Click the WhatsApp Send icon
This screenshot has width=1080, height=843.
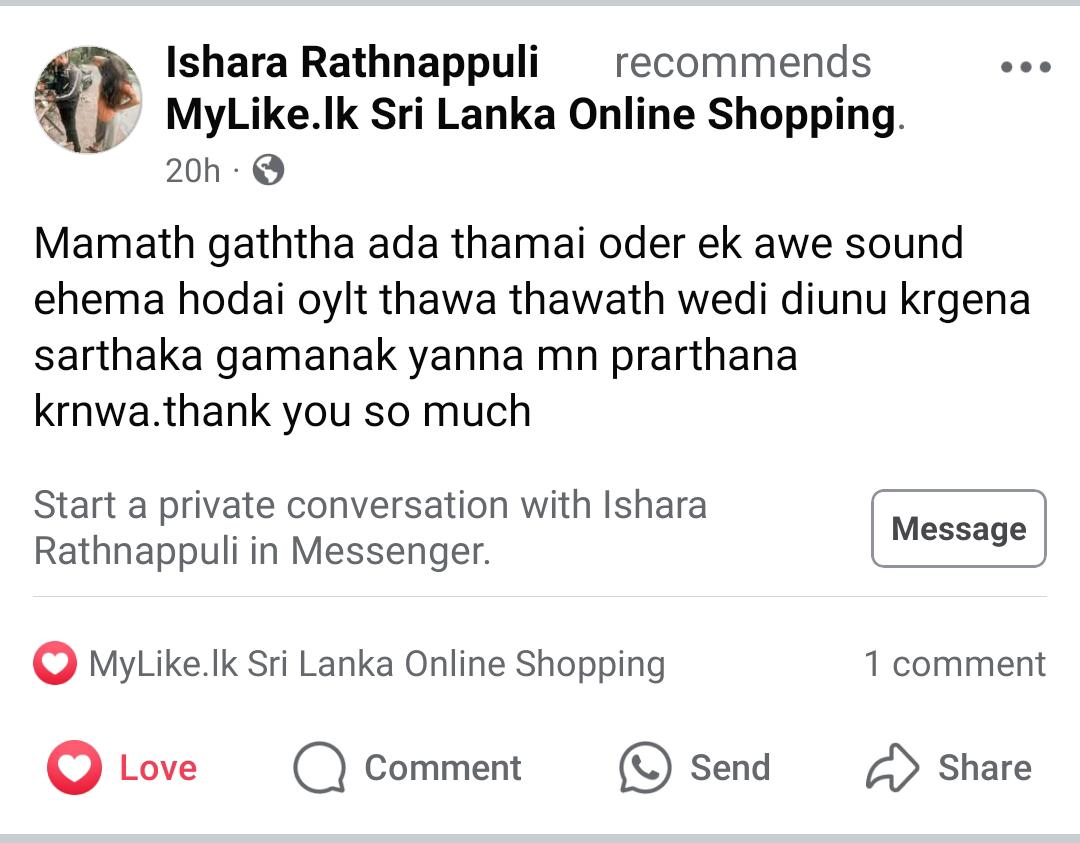coord(645,768)
